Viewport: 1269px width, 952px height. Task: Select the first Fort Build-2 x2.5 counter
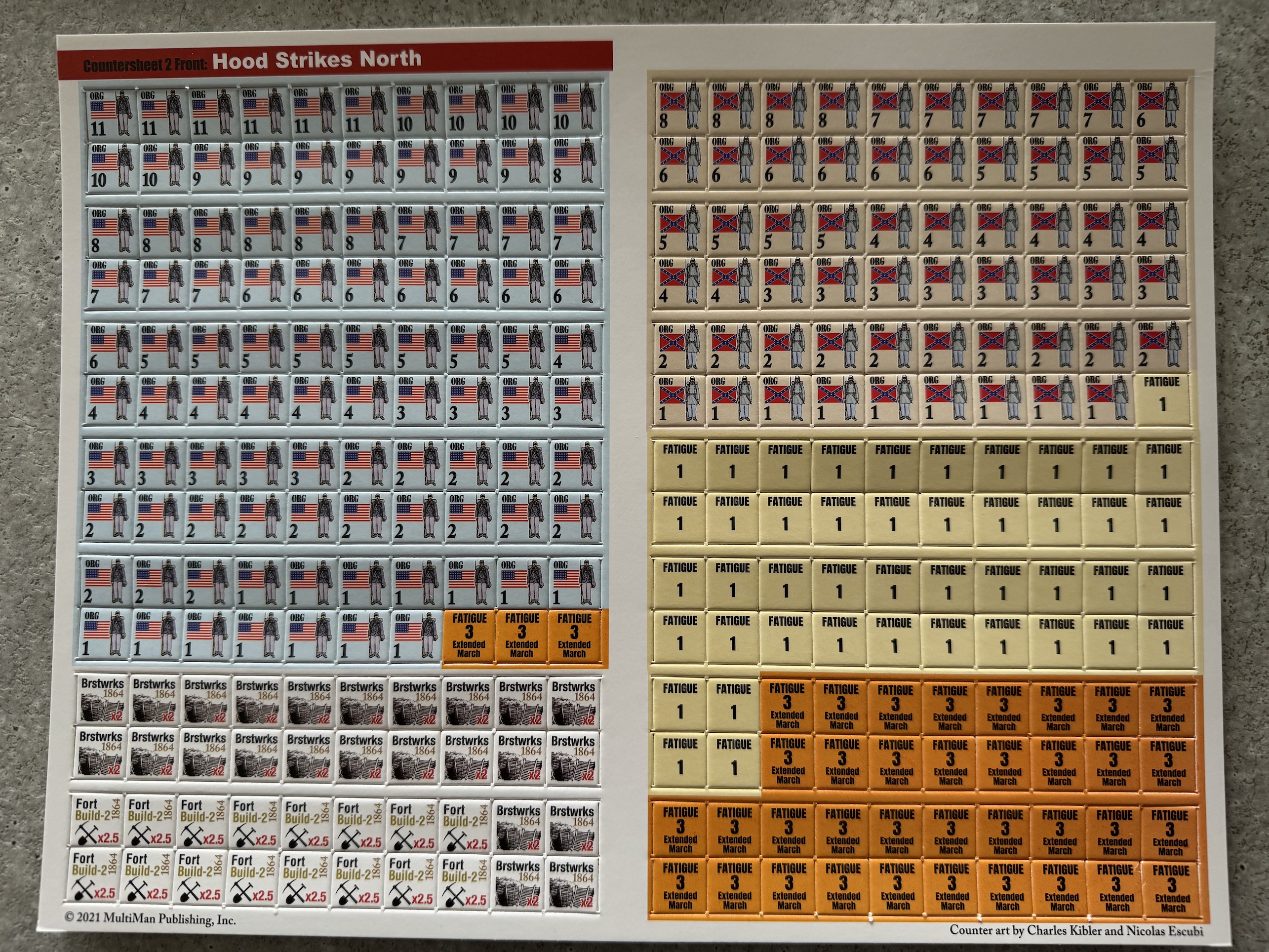pyautogui.click(x=97, y=822)
